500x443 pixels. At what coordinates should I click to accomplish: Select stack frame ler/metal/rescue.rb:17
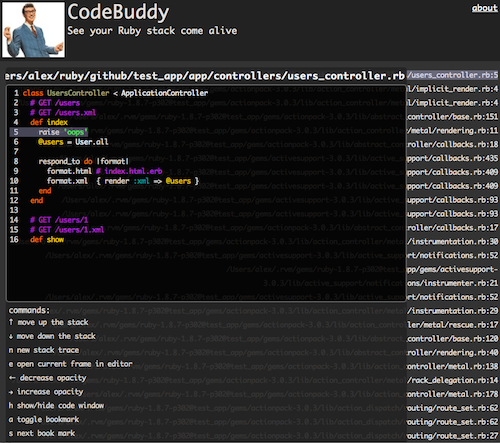[x=453, y=325]
